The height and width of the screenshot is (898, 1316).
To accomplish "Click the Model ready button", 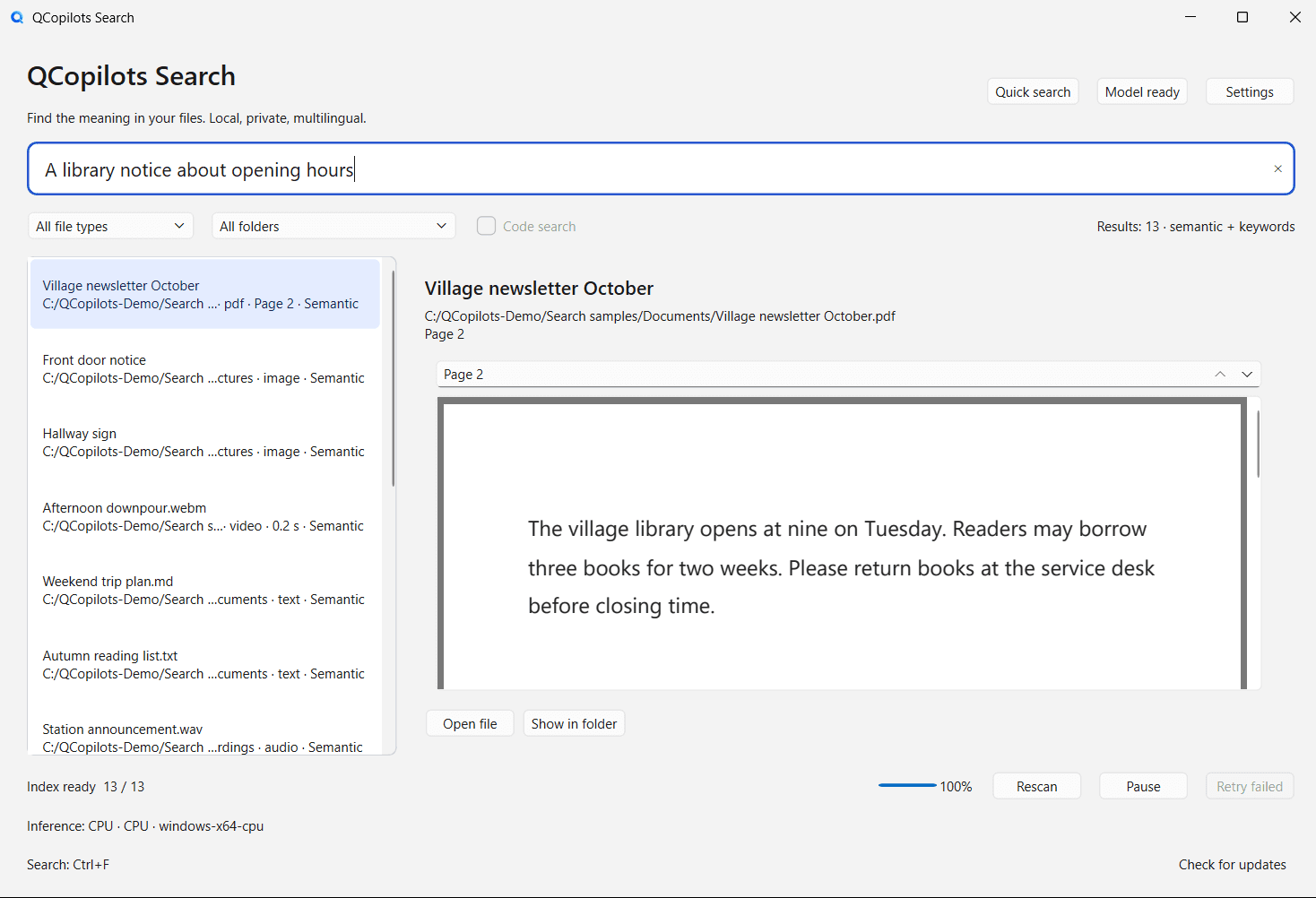I will point(1142,91).
